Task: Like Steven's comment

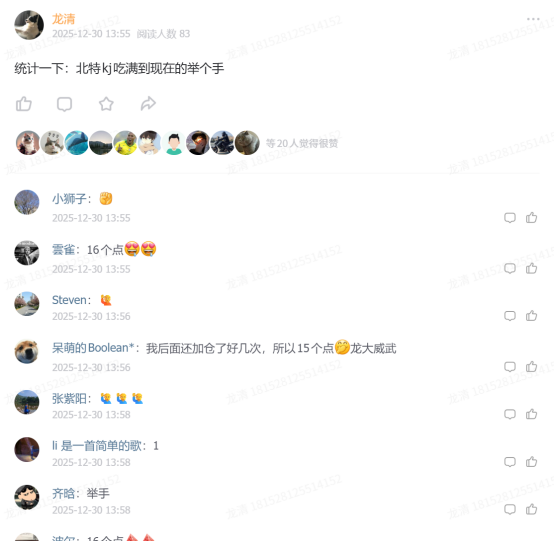Action: pos(531,316)
